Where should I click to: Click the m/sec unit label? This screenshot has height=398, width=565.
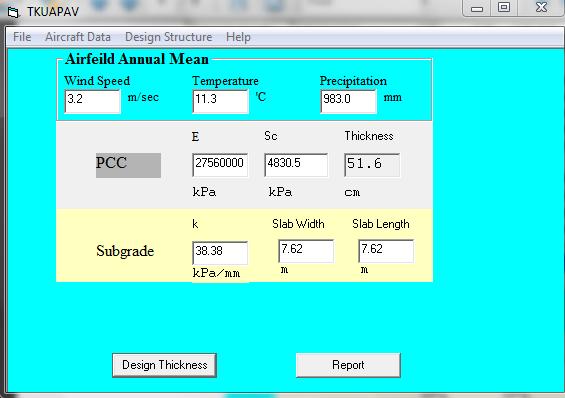pos(143,97)
